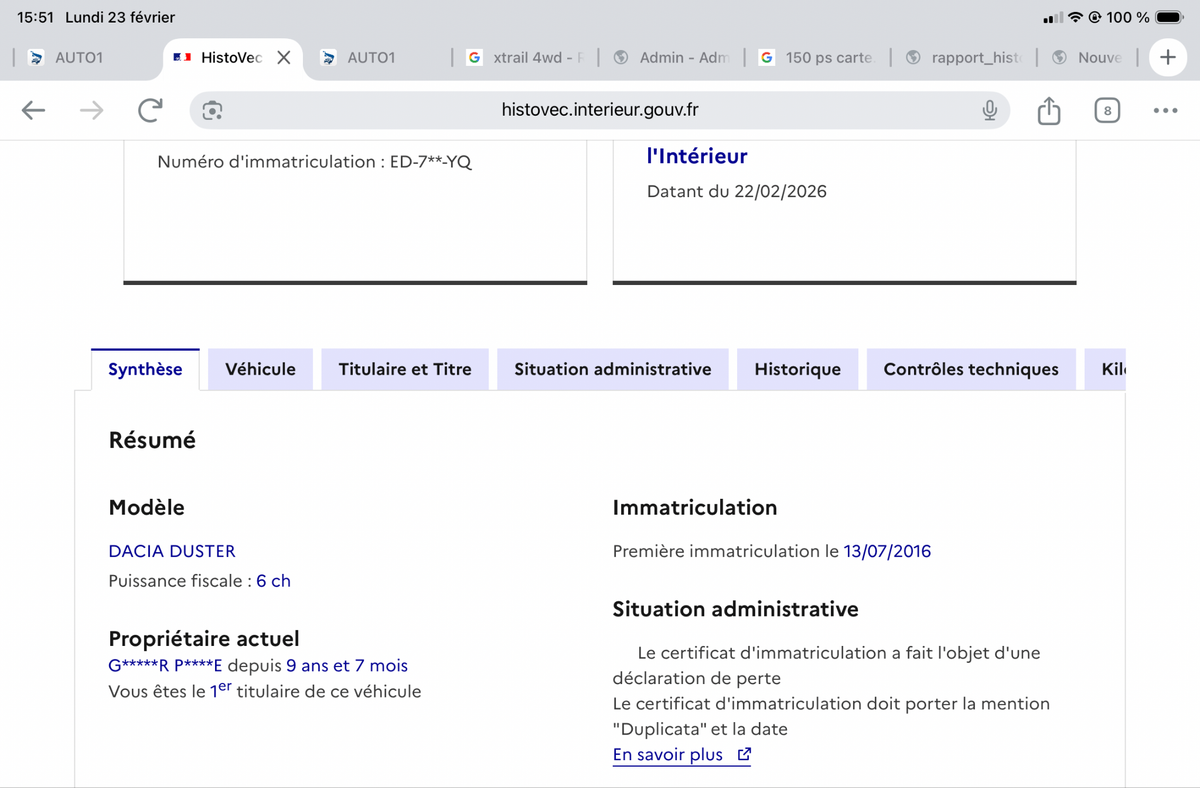
Task: Select the Situation administrative tab
Action: (612, 369)
